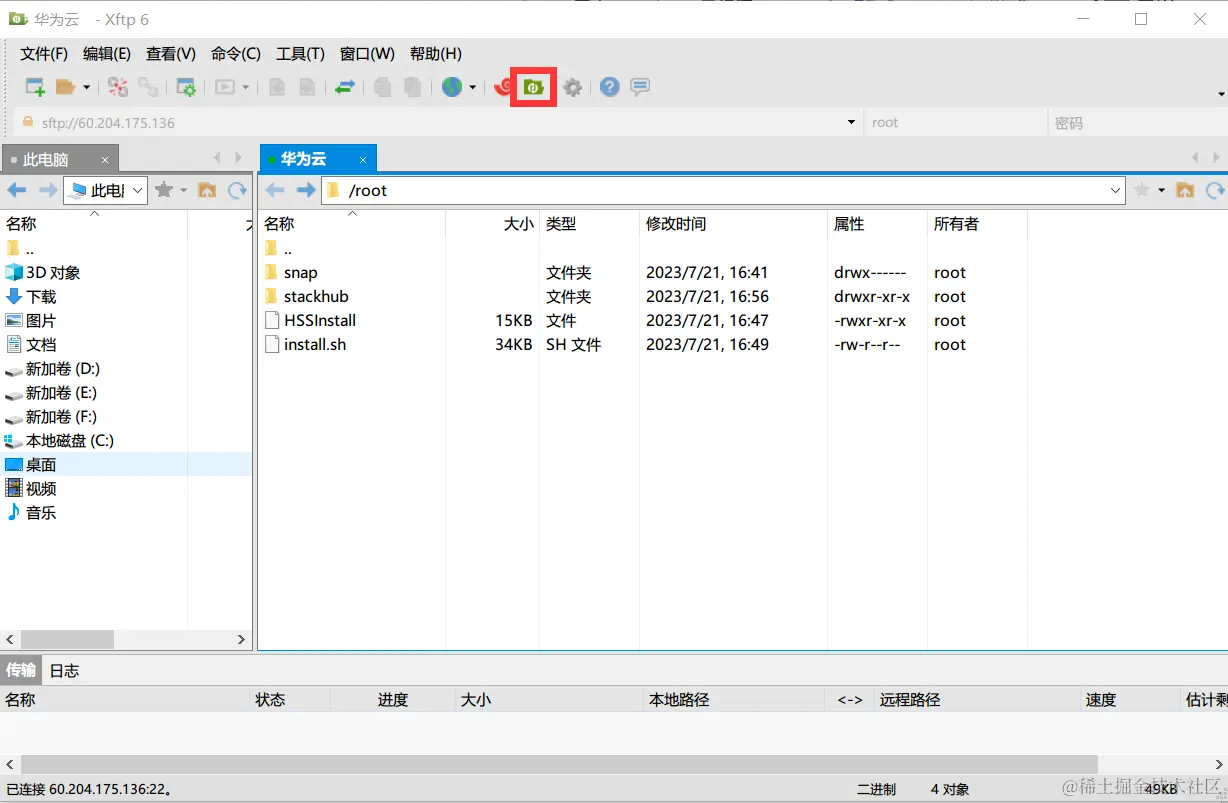Toggle synchronized browsing with the arrows icon
Image resolution: width=1228 pixels, height=803 pixels.
coord(345,87)
